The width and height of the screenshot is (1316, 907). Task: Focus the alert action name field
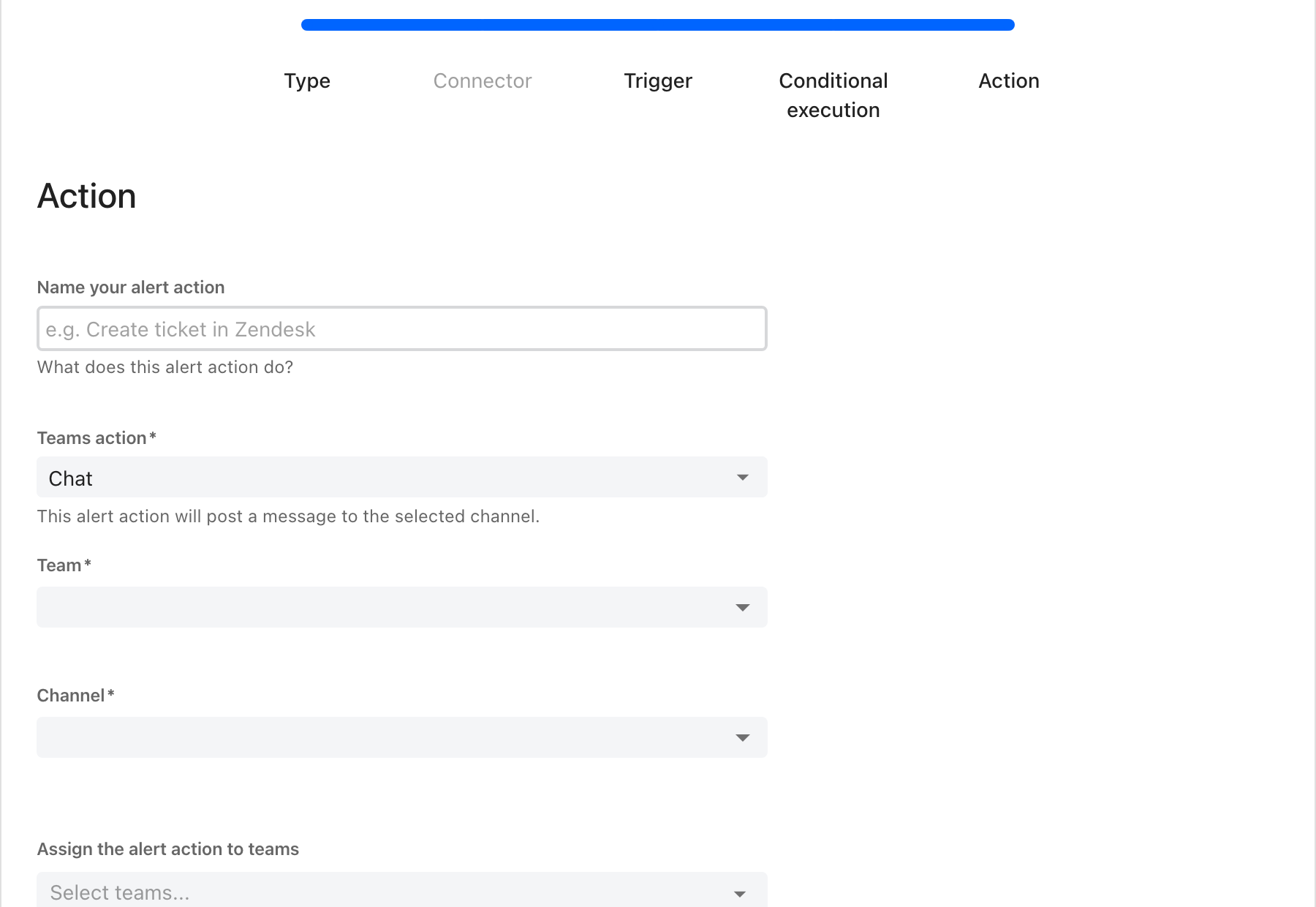(x=402, y=328)
